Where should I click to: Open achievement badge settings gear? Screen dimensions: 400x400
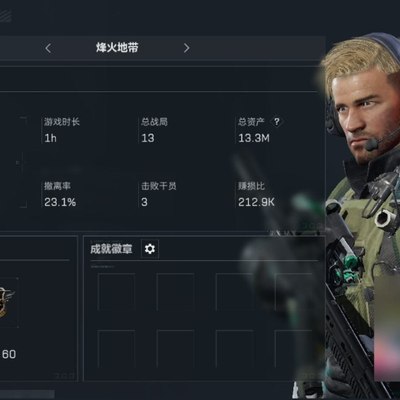pyautogui.click(x=150, y=249)
